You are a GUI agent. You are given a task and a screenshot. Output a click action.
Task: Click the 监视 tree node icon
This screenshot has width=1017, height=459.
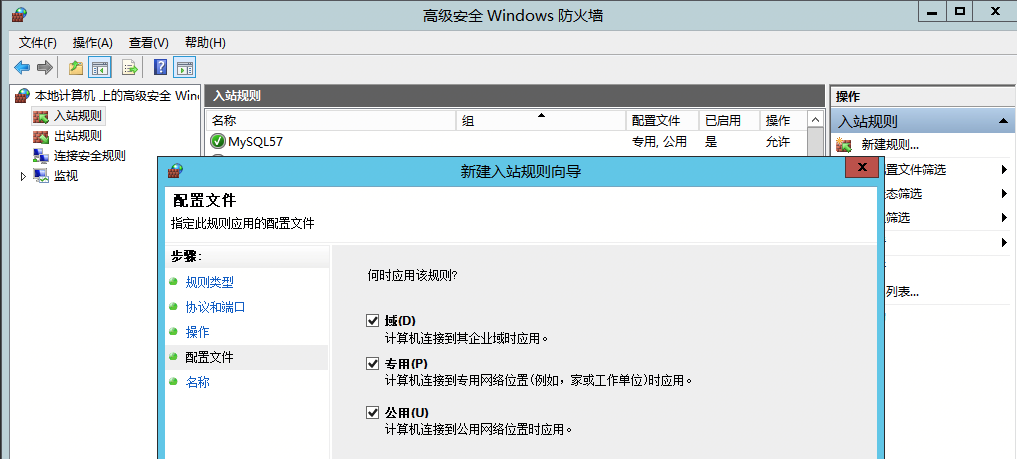click(41, 176)
